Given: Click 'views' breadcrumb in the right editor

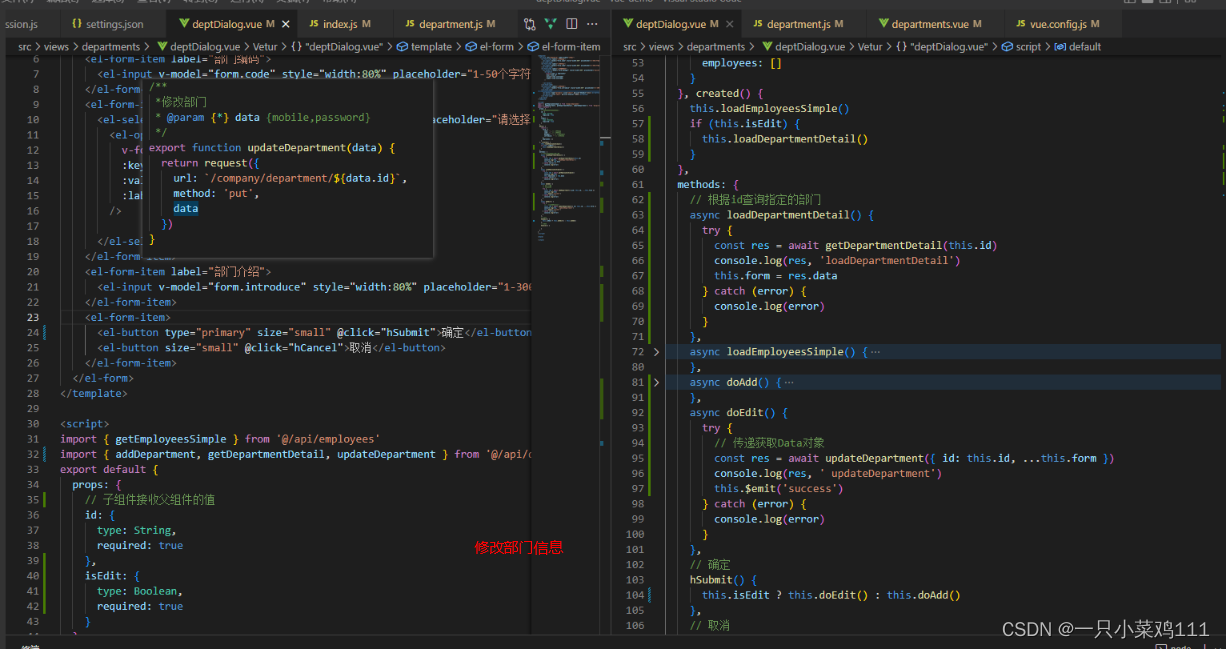Looking at the screenshot, I should tap(661, 47).
